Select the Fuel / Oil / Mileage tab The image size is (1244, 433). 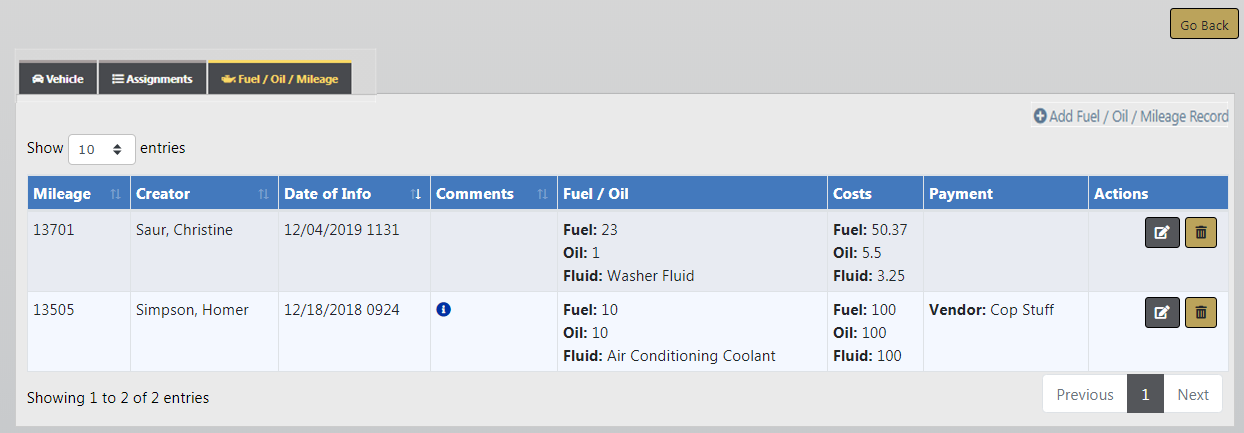click(280, 79)
